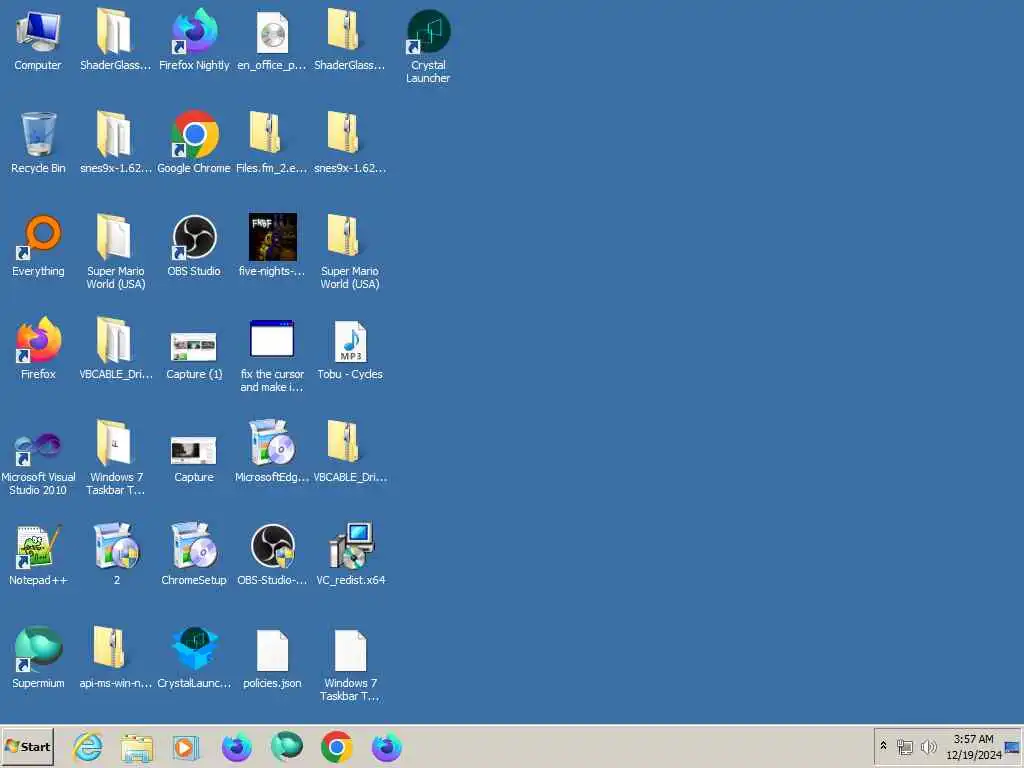The height and width of the screenshot is (768, 1024).
Task: Open the network status tray icon
Action: pos(904,747)
